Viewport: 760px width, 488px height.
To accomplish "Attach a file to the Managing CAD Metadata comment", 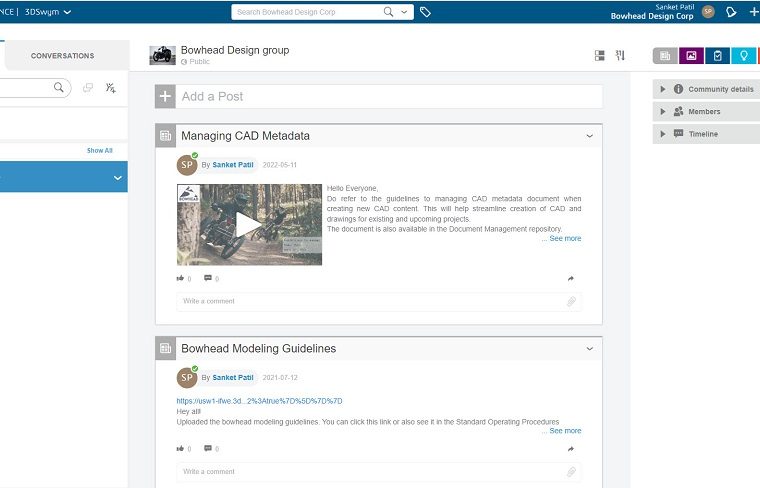I will coord(571,301).
